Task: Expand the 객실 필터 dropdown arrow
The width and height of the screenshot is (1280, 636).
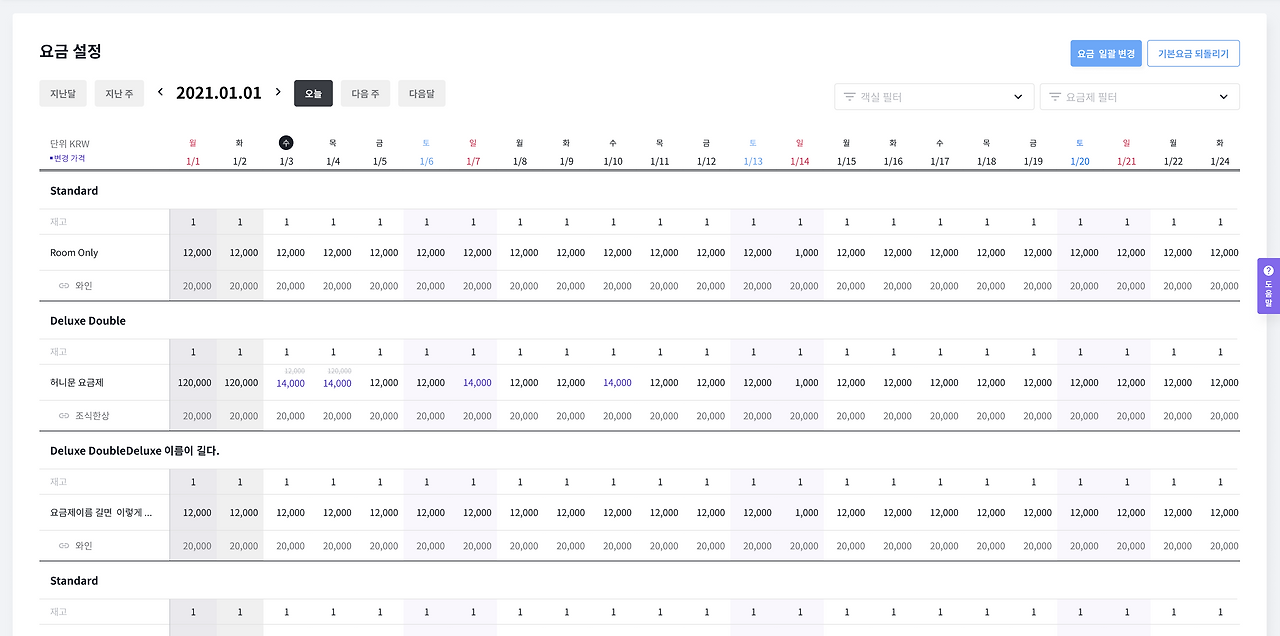Action: tap(1018, 97)
